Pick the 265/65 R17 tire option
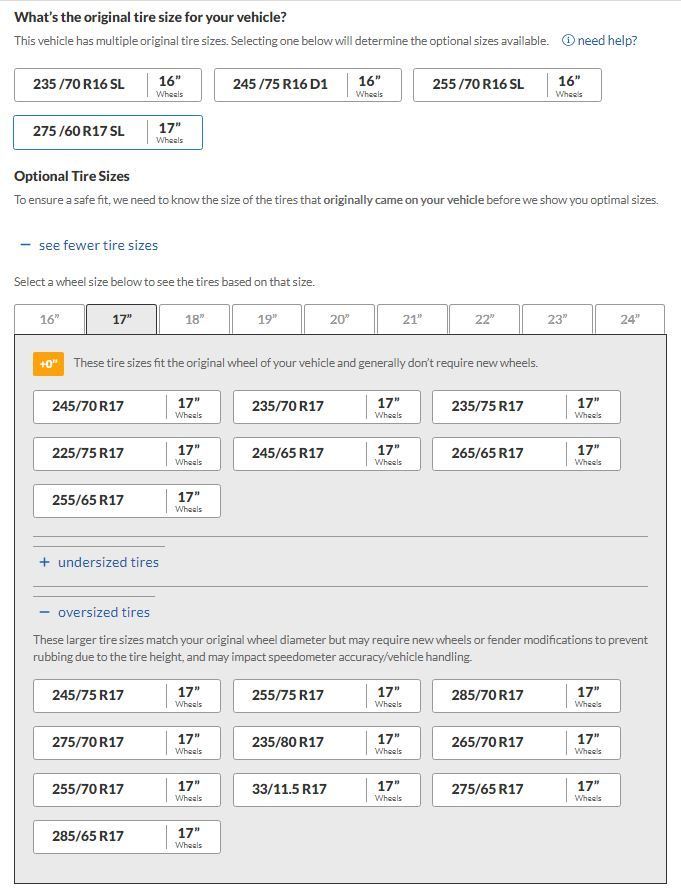This screenshot has height=894, width=681. (x=526, y=454)
